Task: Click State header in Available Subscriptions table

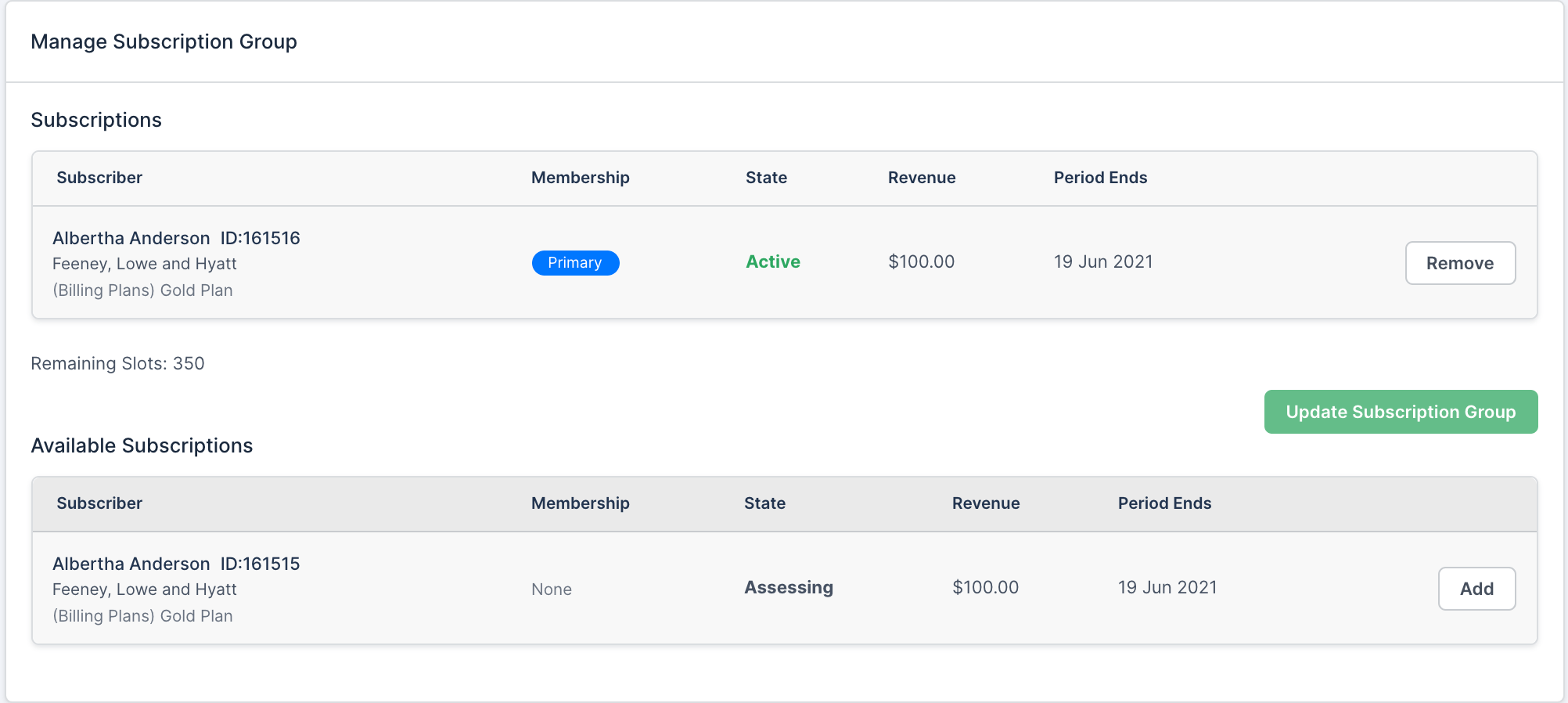Action: tap(764, 503)
